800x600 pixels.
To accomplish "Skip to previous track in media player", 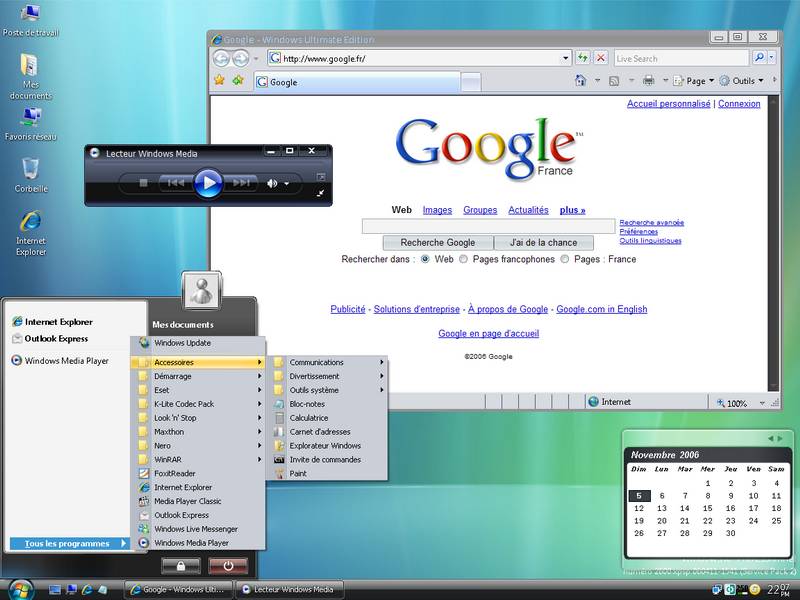I will click(x=176, y=183).
